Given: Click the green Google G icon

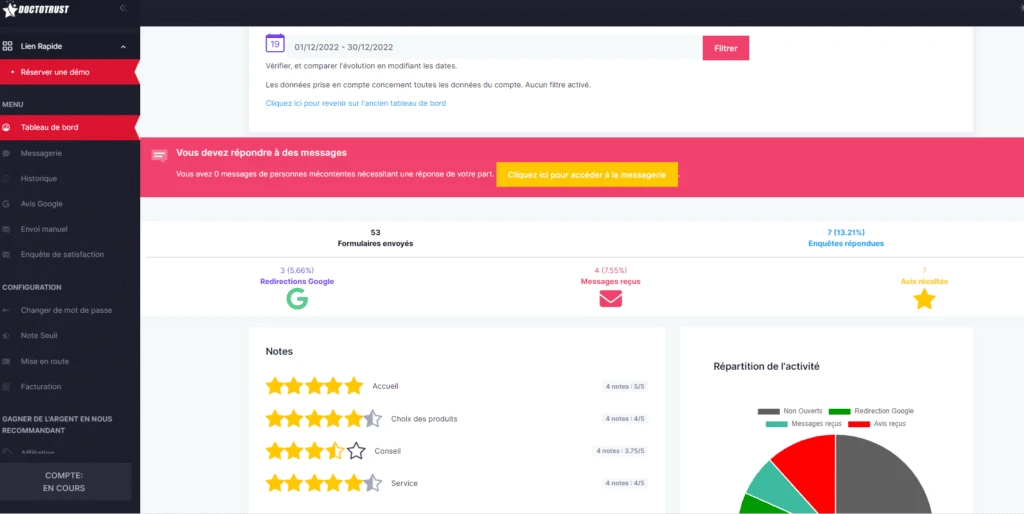Looking at the screenshot, I should (x=297, y=298).
